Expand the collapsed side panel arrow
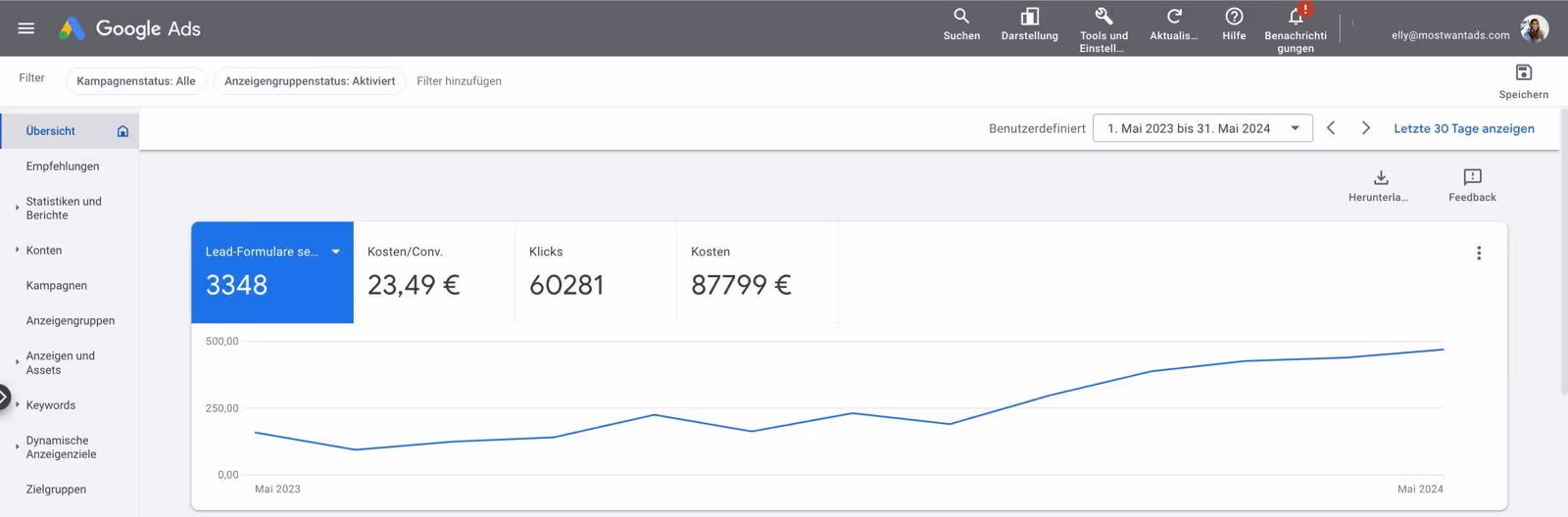This screenshot has height=517, width=1568. pos(4,398)
